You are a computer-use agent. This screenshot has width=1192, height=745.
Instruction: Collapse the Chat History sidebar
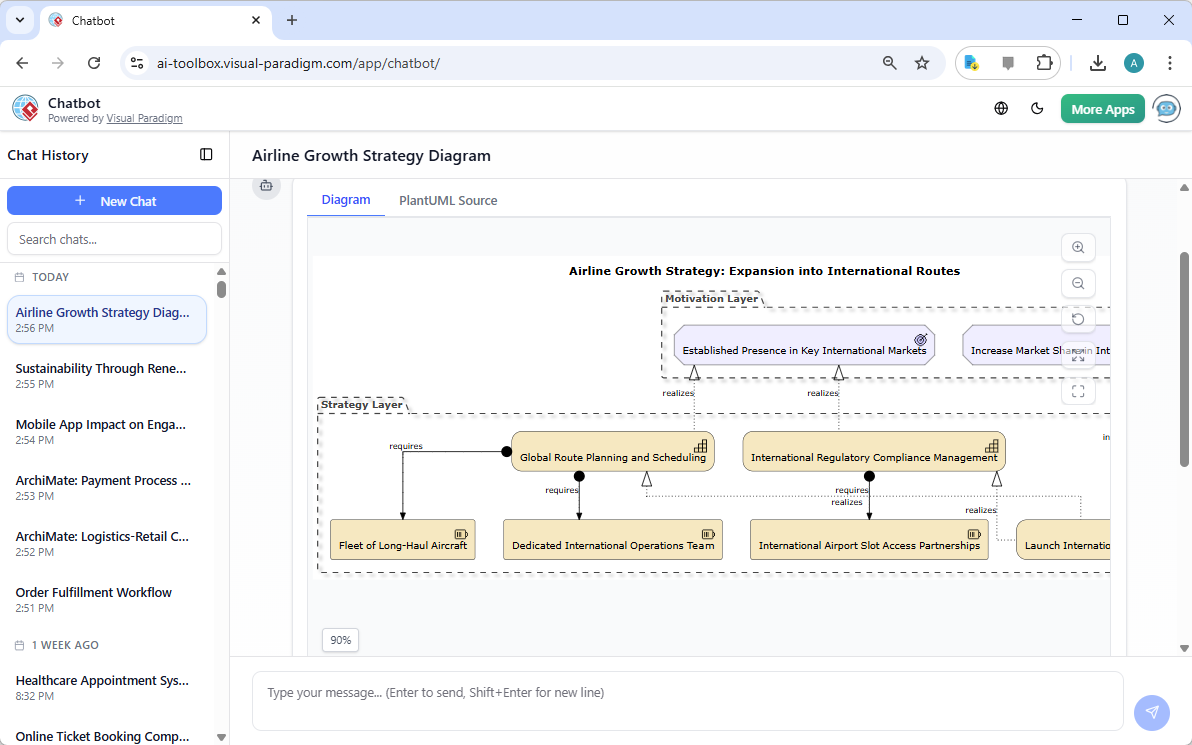(206, 155)
